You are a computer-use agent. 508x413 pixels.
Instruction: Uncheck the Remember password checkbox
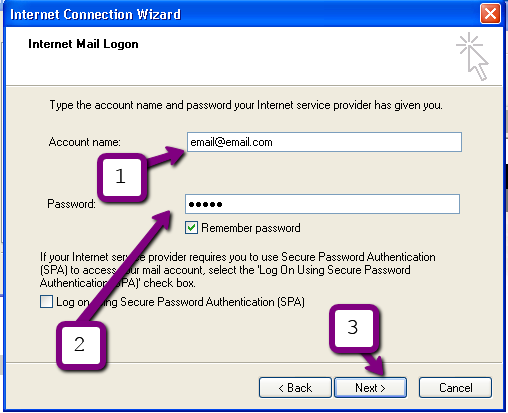point(192,228)
